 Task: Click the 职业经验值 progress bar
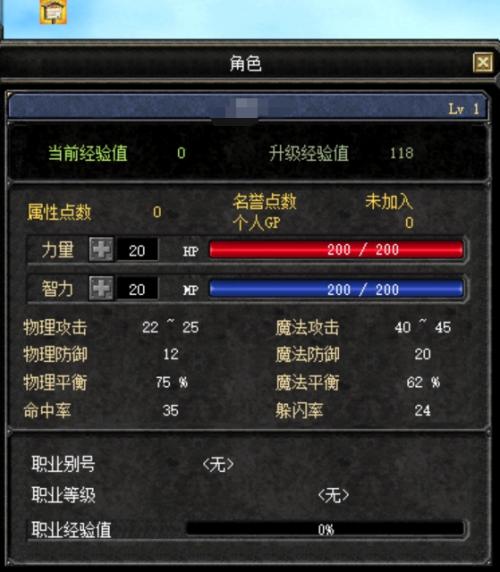[325, 529]
